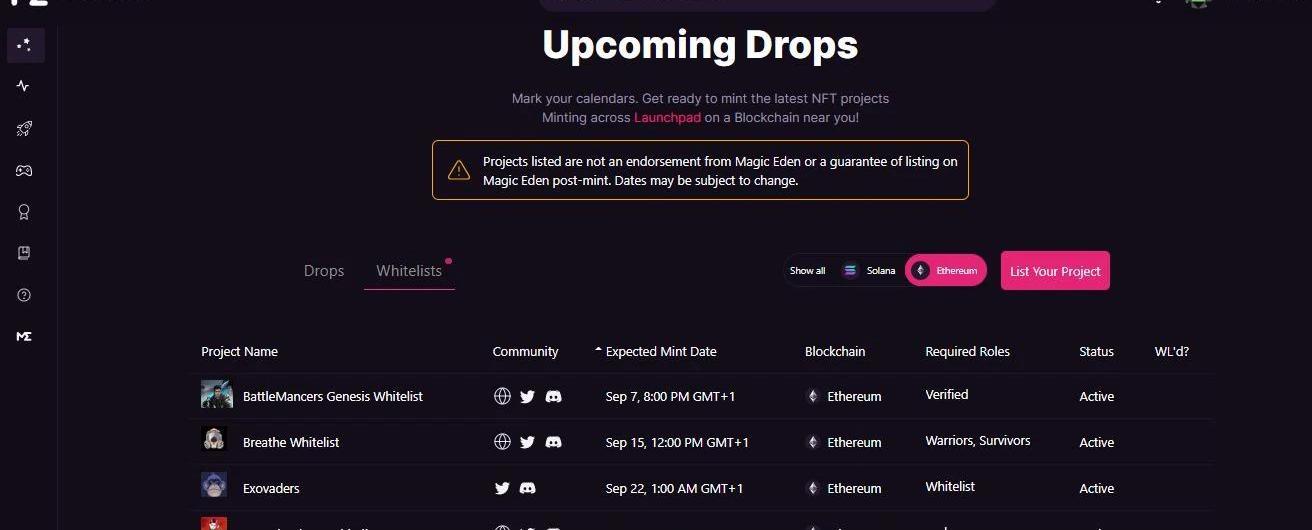
Task: Select the Ethereum blockchain filter
Action: tap(946, 271)
